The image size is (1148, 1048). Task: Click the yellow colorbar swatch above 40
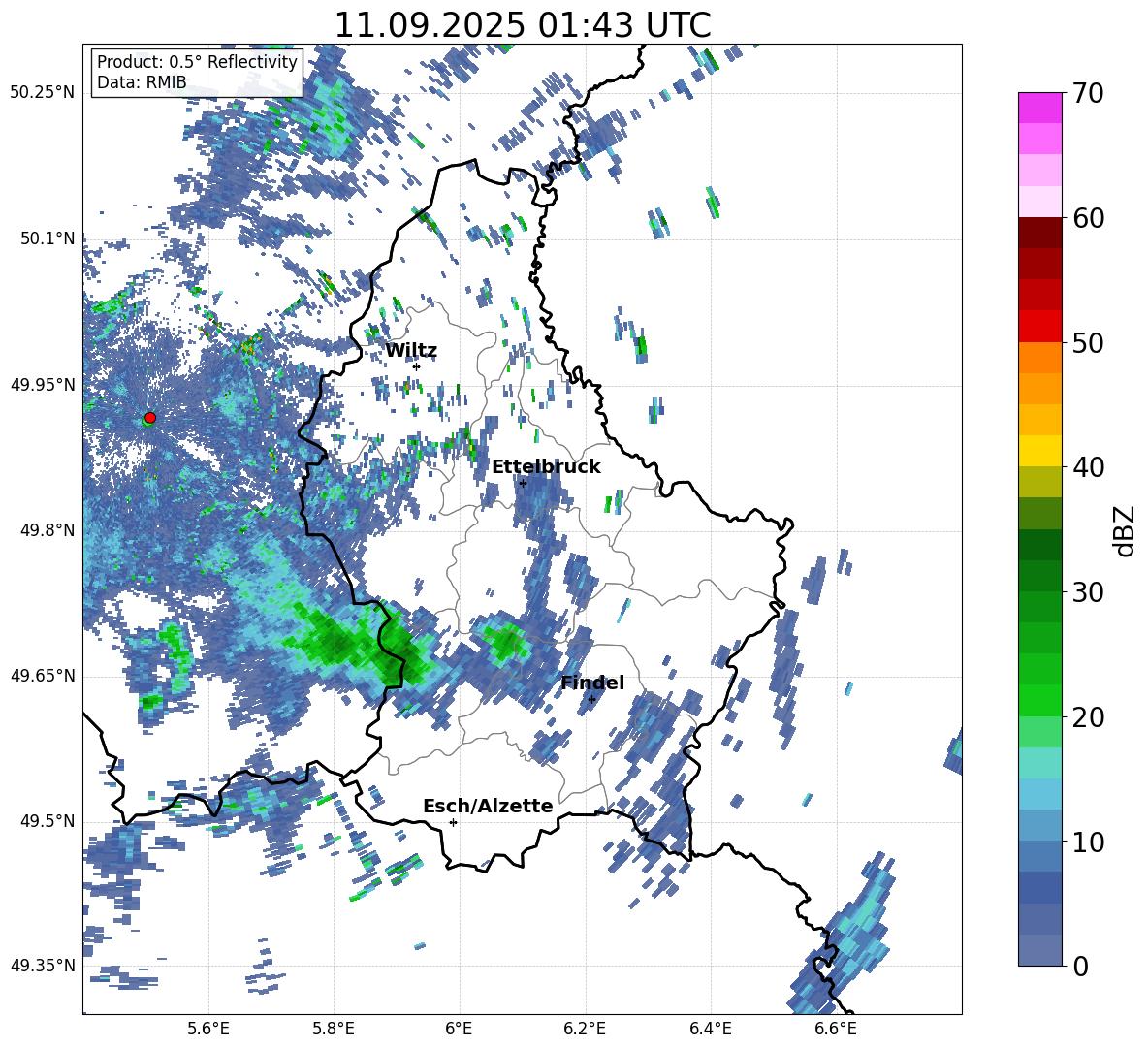[1039, 451]
